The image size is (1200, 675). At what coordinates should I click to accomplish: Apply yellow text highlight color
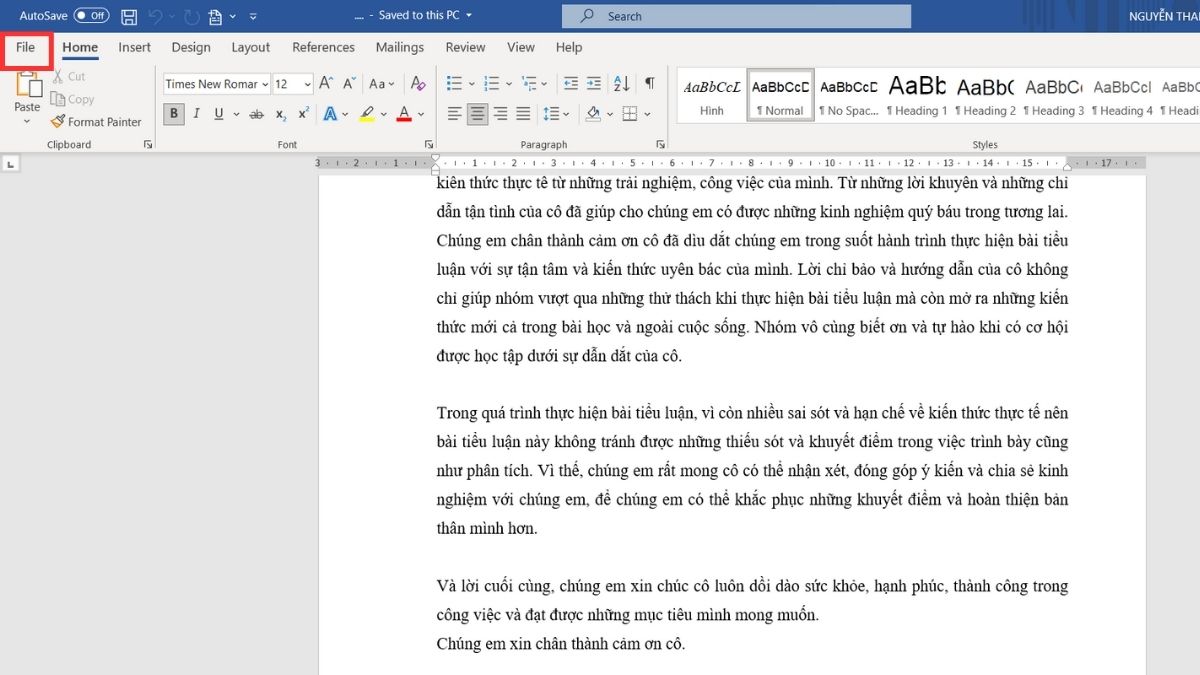pos(367,114)
